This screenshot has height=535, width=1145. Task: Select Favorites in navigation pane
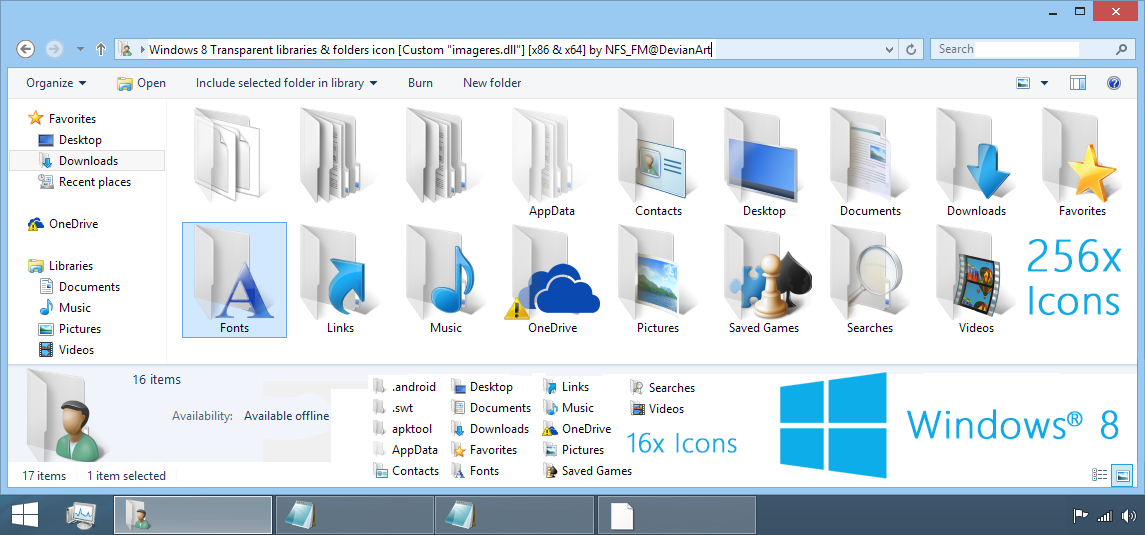(62, 118)
